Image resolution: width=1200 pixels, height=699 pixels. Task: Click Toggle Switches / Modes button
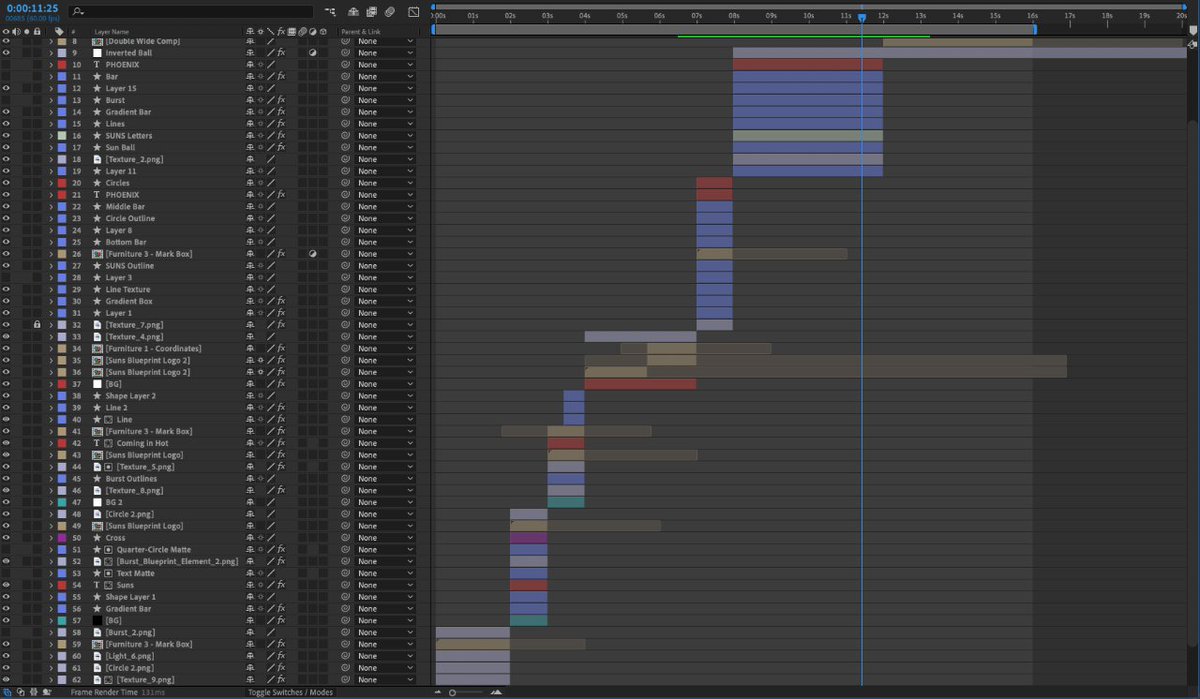tap(290, 692)
